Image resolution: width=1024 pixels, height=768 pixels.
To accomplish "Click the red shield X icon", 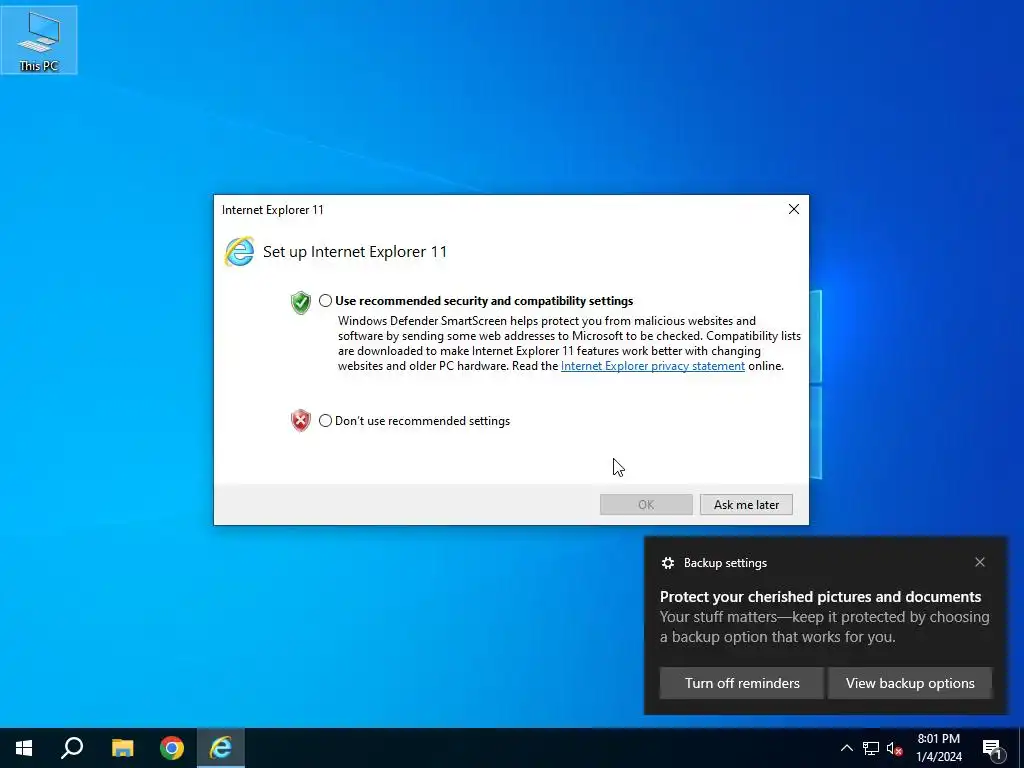I will click(300, 421).
